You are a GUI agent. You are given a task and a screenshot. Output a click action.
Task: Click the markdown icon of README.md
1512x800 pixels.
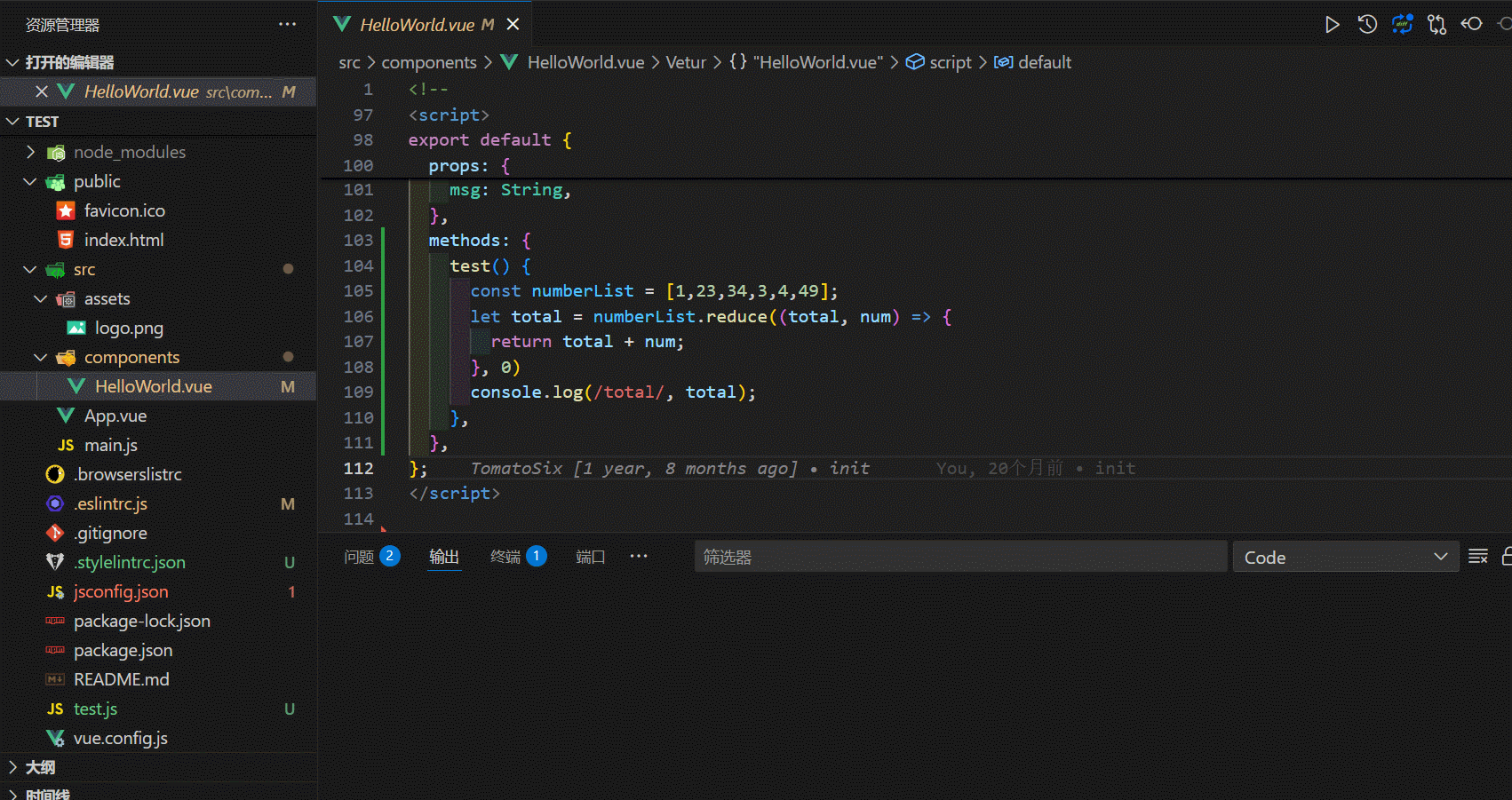pos(55,679)
